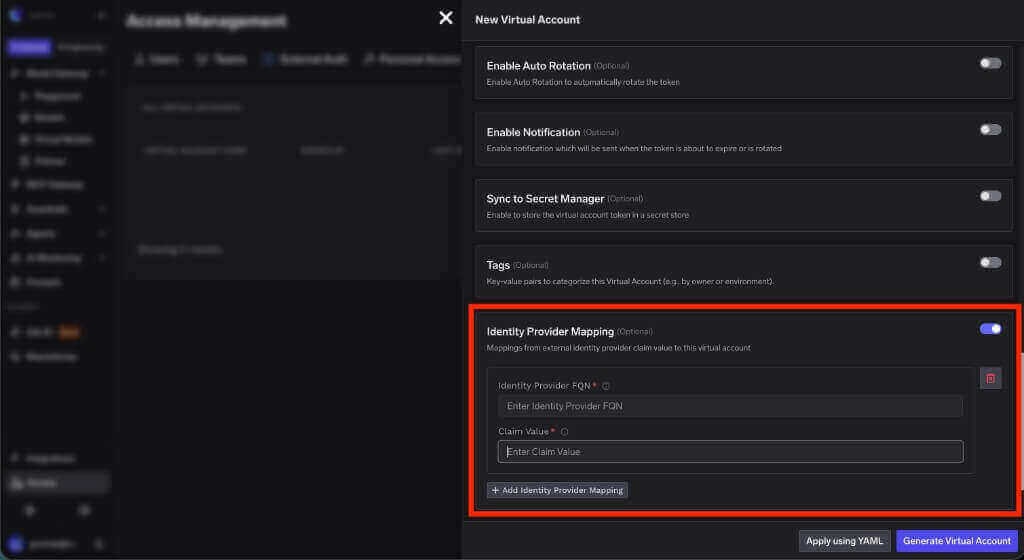1024x560 pixels.
Task: Select the Enable Auto Rotation heading text
Action: point(538,66)
